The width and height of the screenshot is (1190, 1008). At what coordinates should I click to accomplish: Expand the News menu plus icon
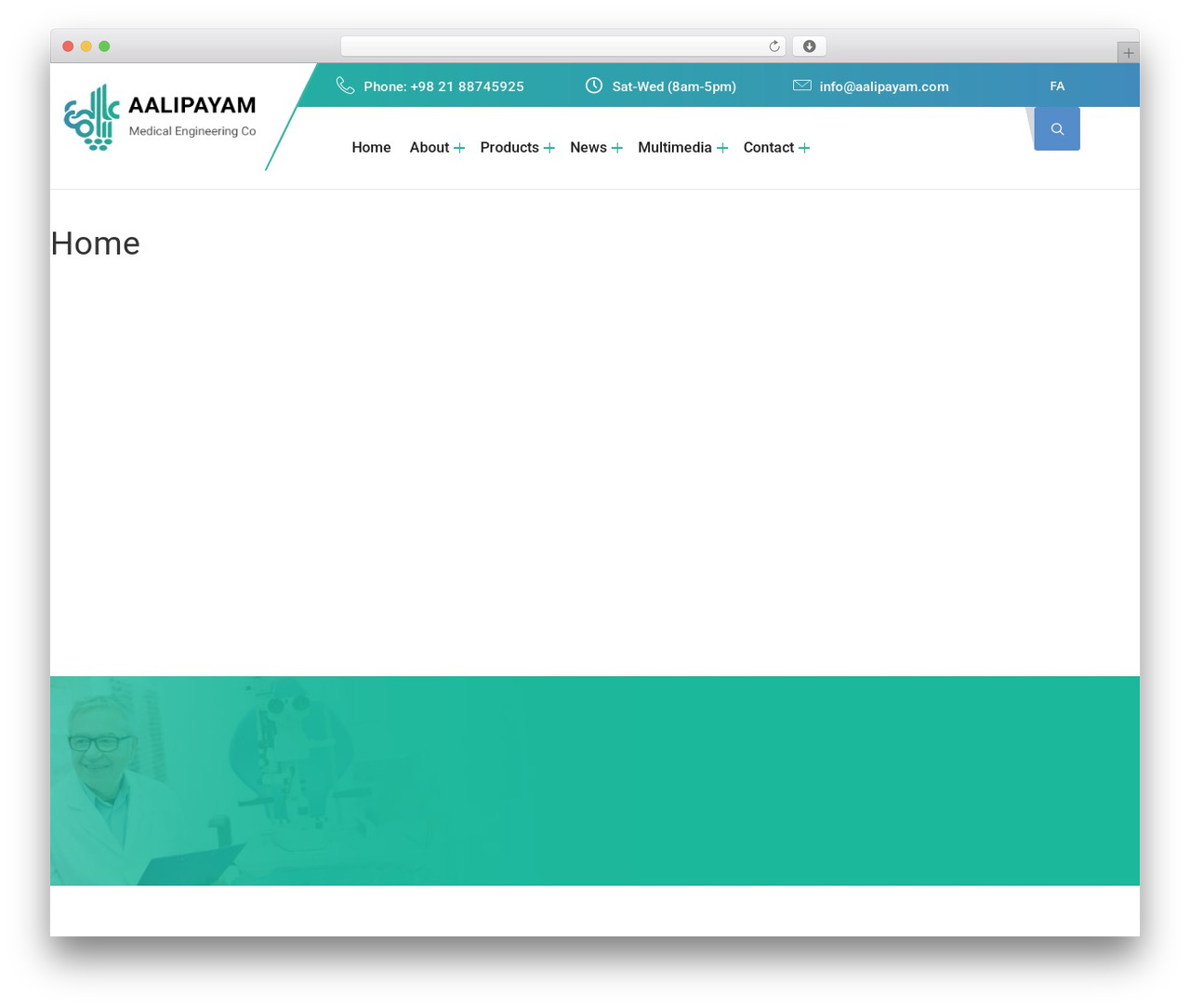pos(616,148)
